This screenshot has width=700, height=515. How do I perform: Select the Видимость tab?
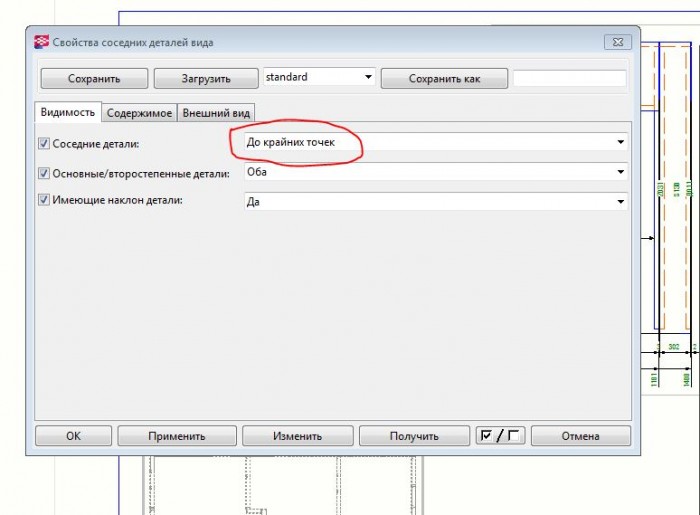pyautogui.click(x=68, y=112)
